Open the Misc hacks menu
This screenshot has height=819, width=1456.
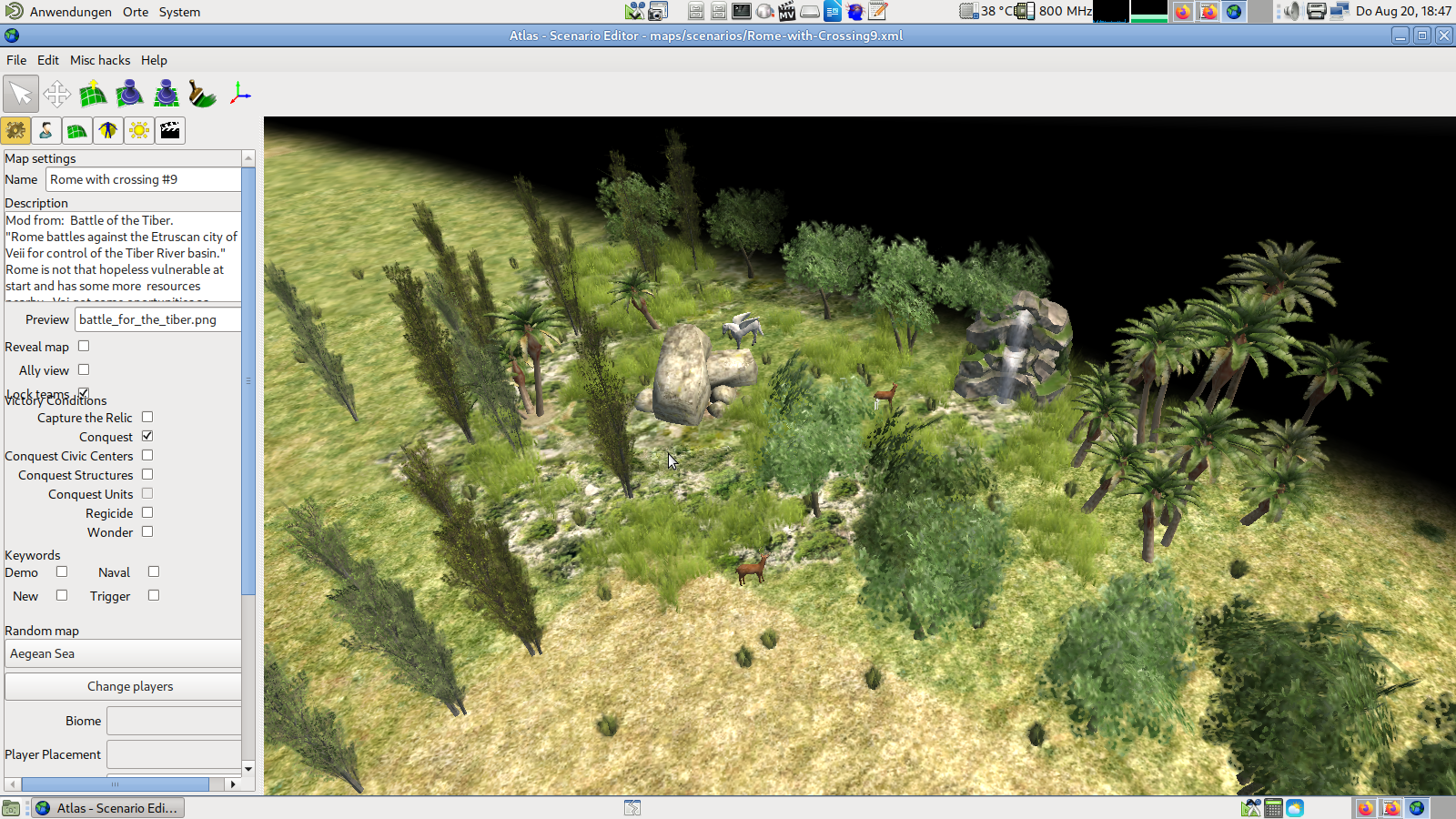[100, 60]
